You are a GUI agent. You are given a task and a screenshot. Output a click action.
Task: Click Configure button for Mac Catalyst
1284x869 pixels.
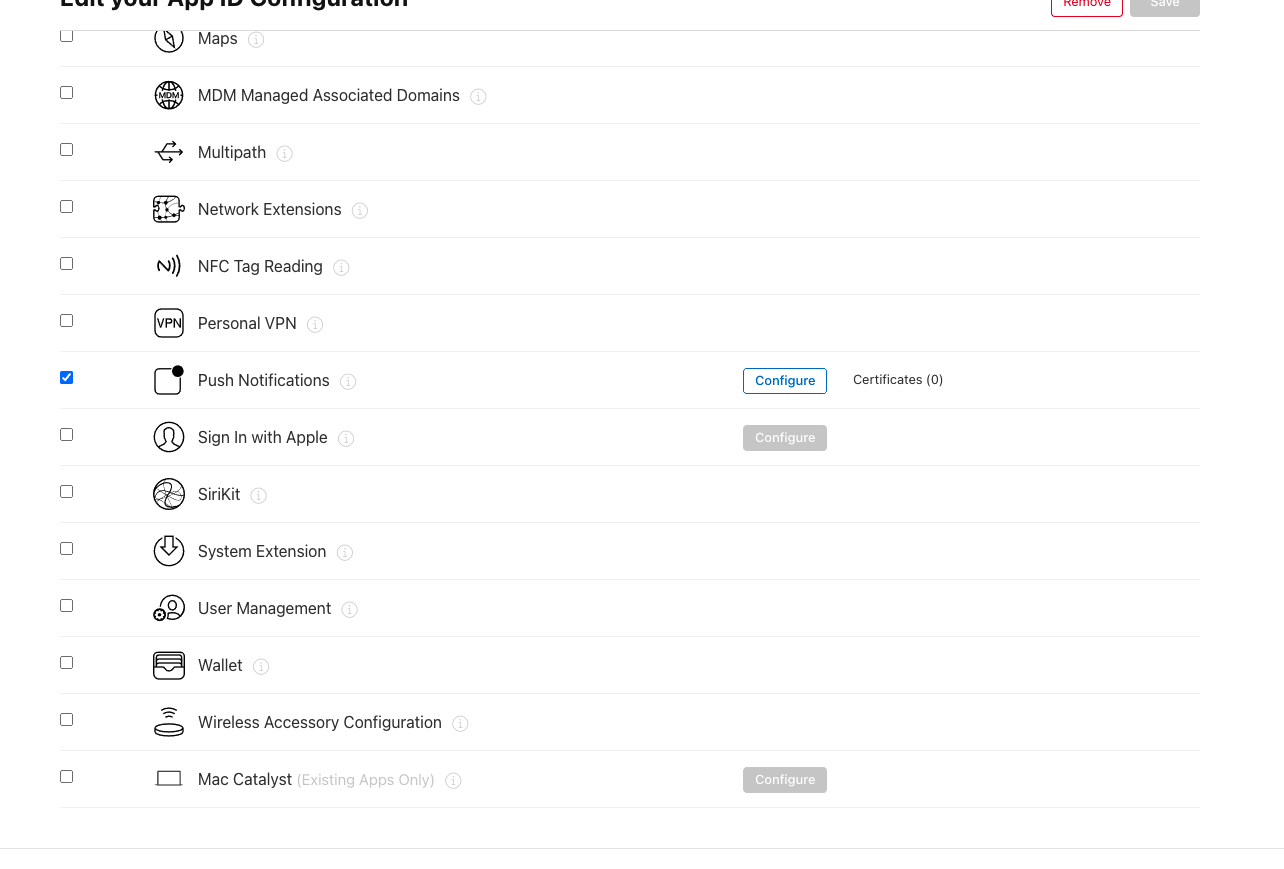(785, 780)
